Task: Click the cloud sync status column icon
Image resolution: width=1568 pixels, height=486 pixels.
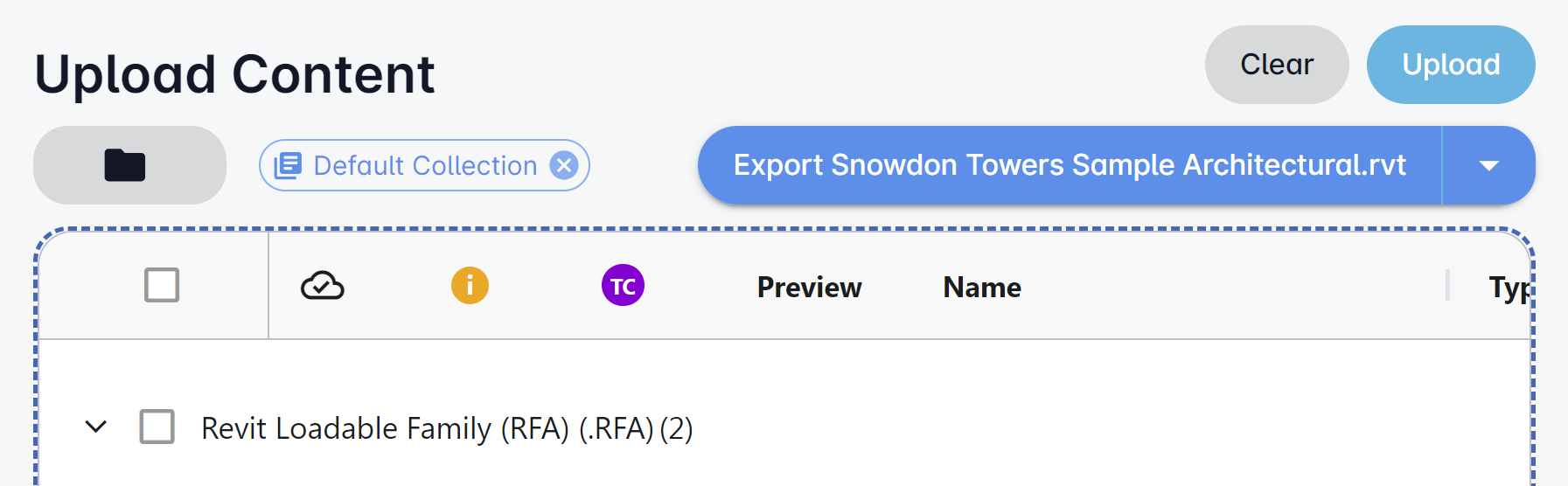Action: (x=322, y=286)
